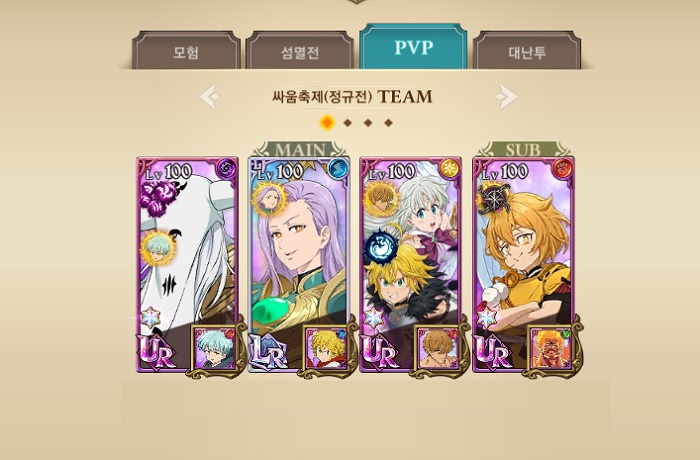Select the fourth team page dot
The height and width of the screenshot is (460, 700).
(x=388, y=123)
